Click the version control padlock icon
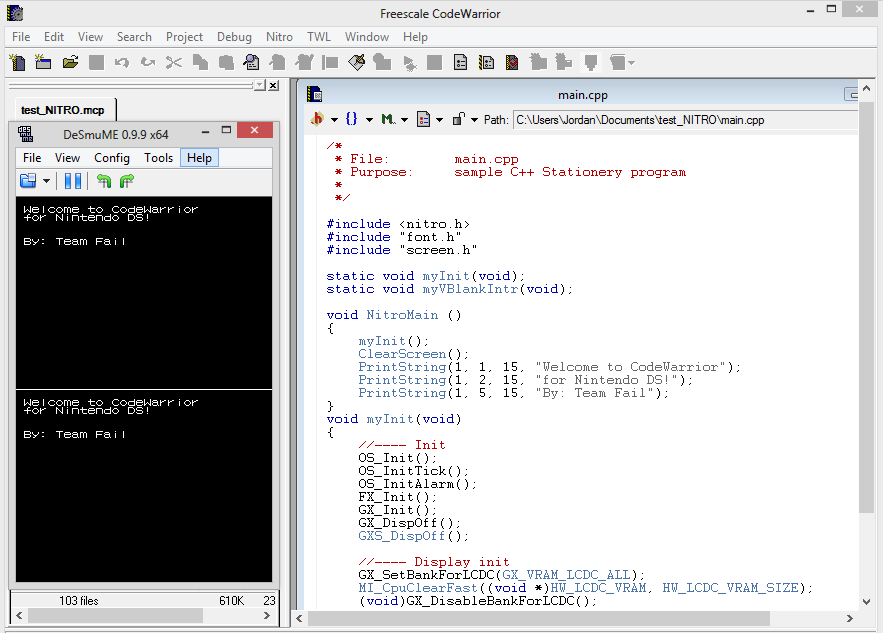This screenshot has width=883, height=633. click(459, 119)
